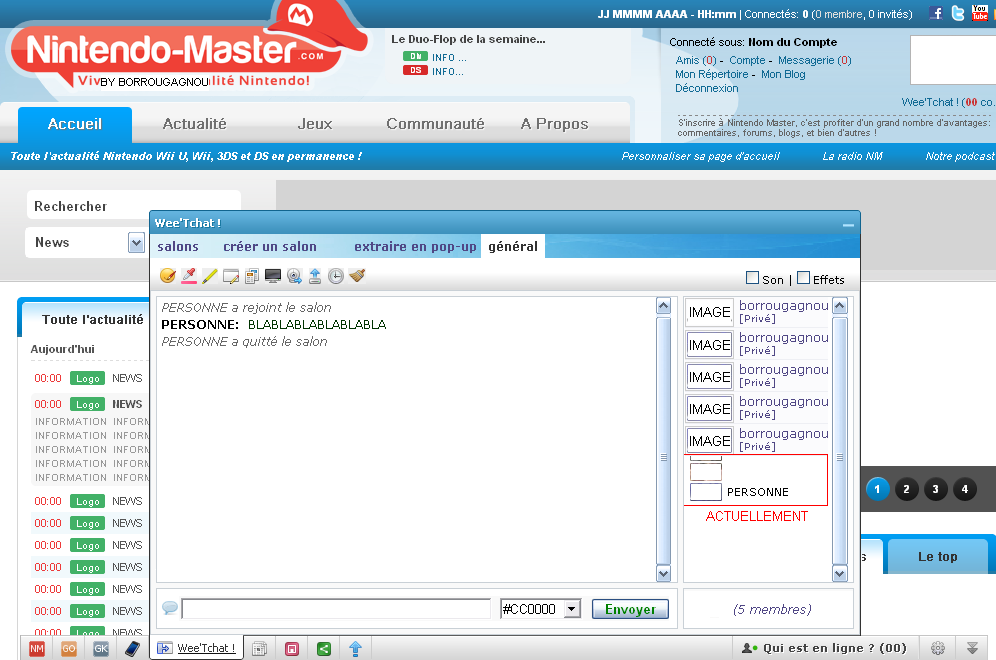The image size is (996, 660).
Task: Click the mobile phone icon in bottom bar
Action: (132, 649)
